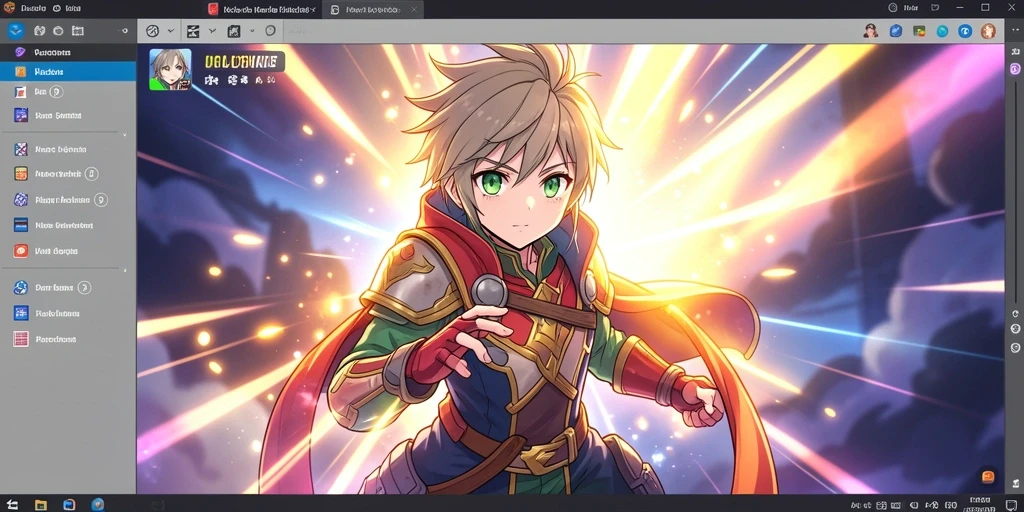The width and height of the screenshot is (1024, 512).
Task: Open the small dropdown in sidebar header
Action: (124, 31)
